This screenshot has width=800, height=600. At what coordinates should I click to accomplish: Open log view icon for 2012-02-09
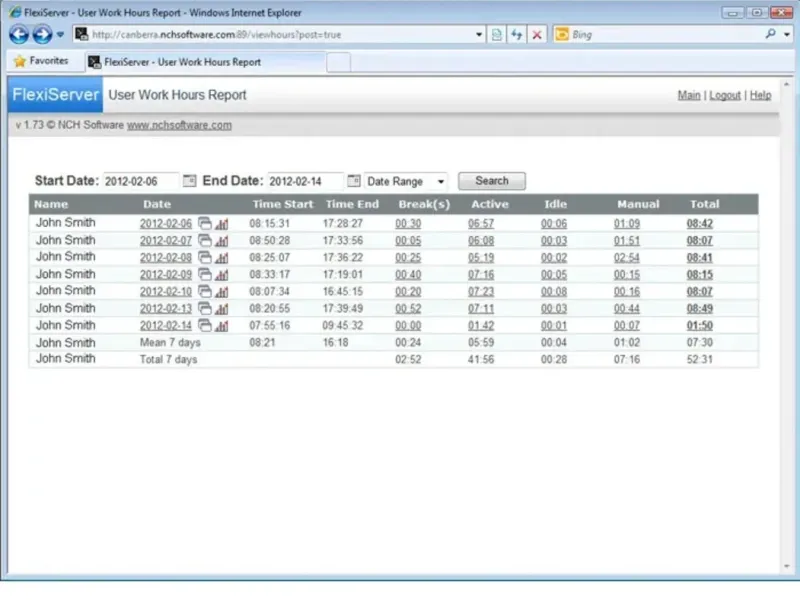(205, 274)
